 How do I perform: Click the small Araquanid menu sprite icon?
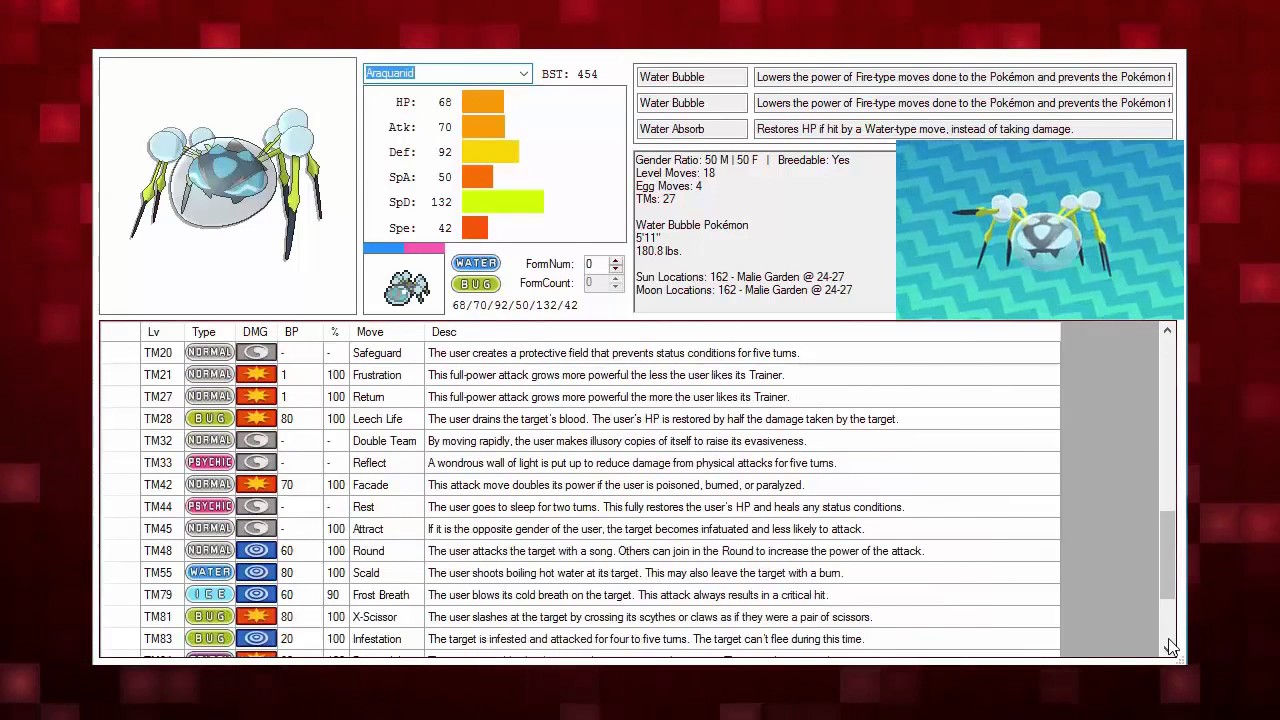(406, 287)
